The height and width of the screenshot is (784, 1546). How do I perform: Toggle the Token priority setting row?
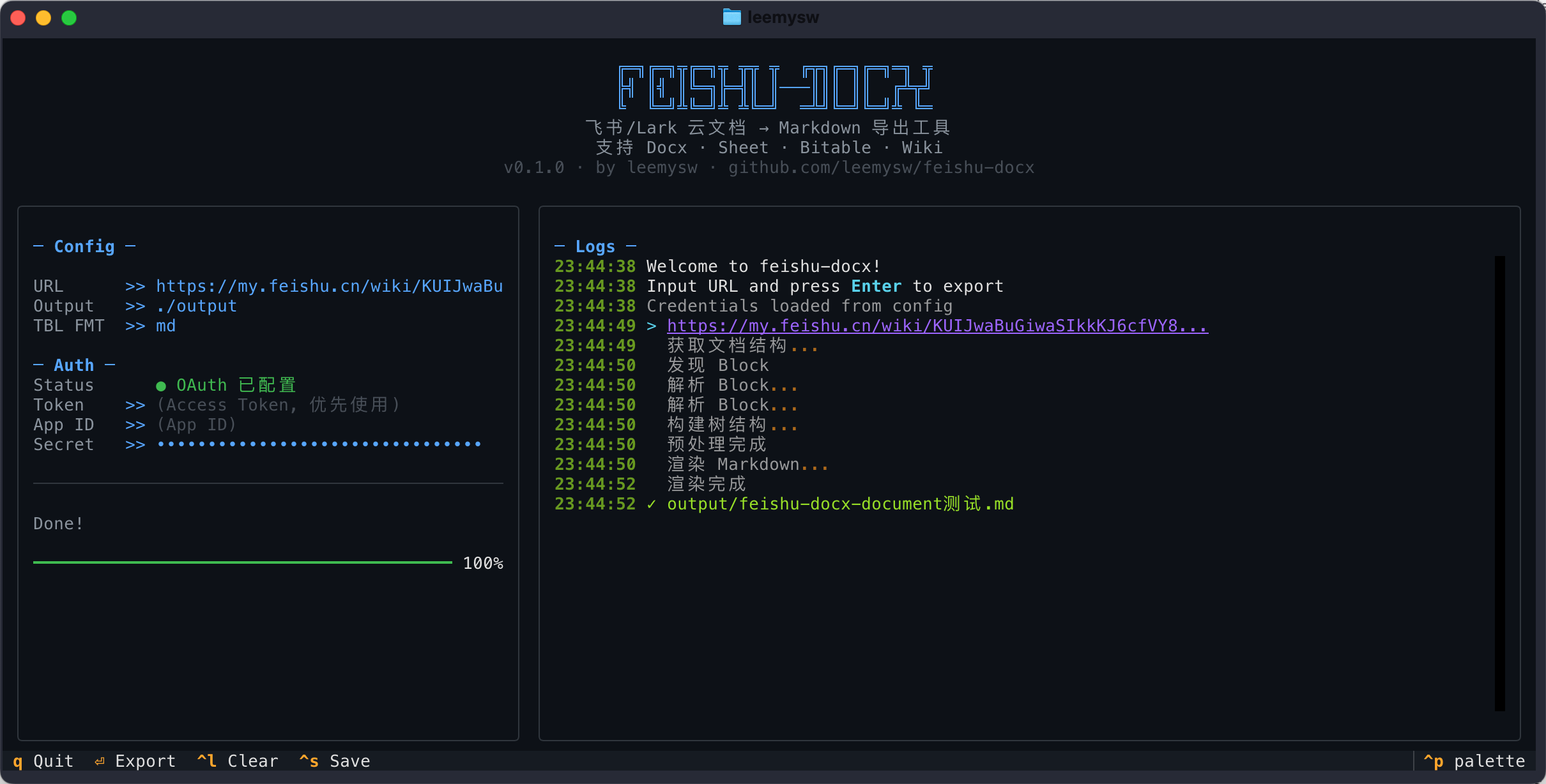pos(277,404)
